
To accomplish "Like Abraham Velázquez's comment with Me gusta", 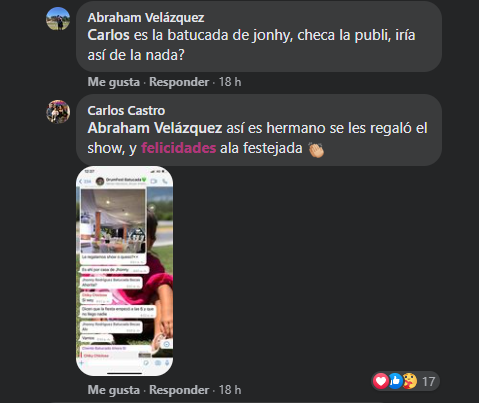I will [114, 82].
